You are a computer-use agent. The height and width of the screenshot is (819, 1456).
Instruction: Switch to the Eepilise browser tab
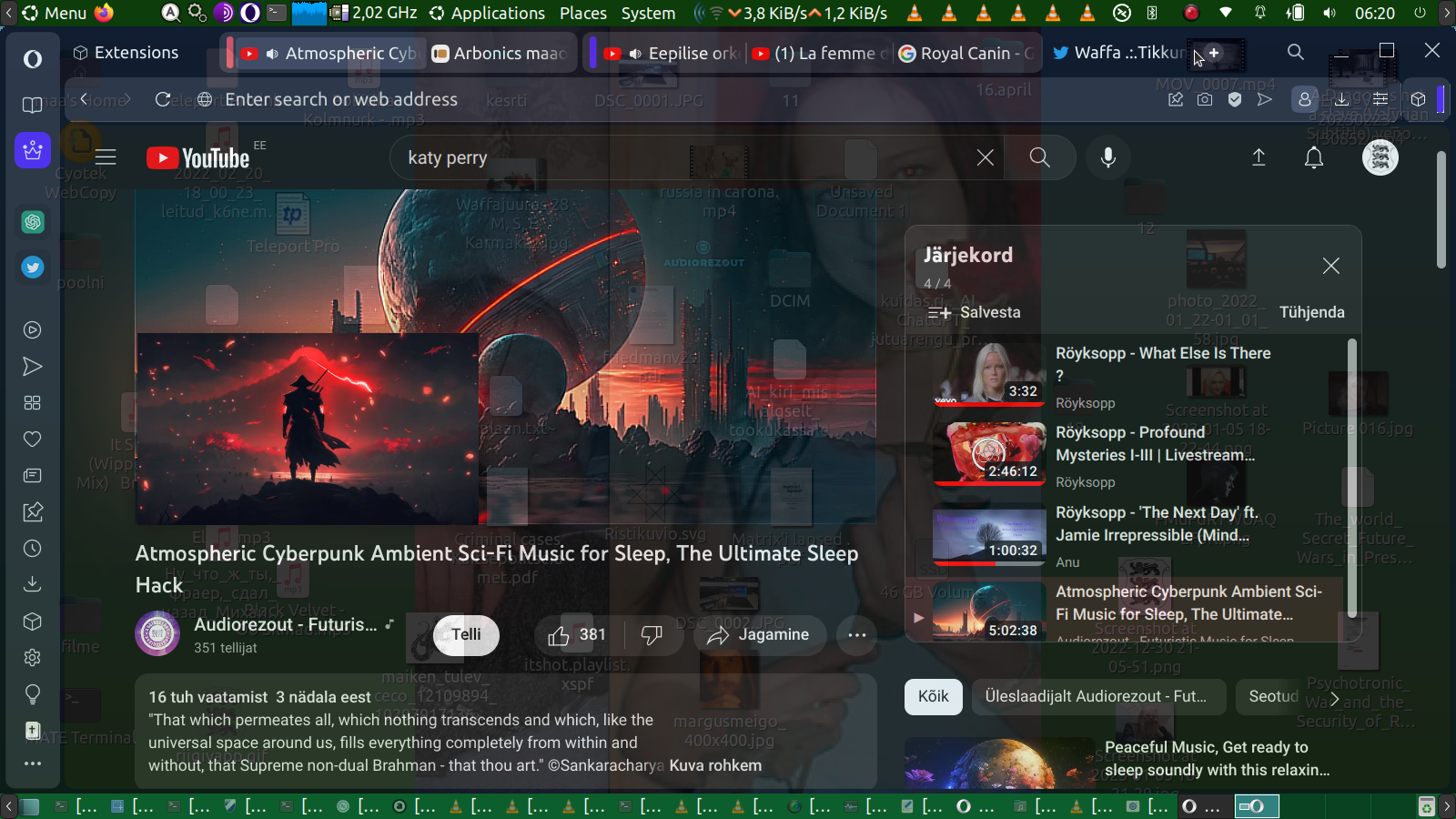[673, 54]
